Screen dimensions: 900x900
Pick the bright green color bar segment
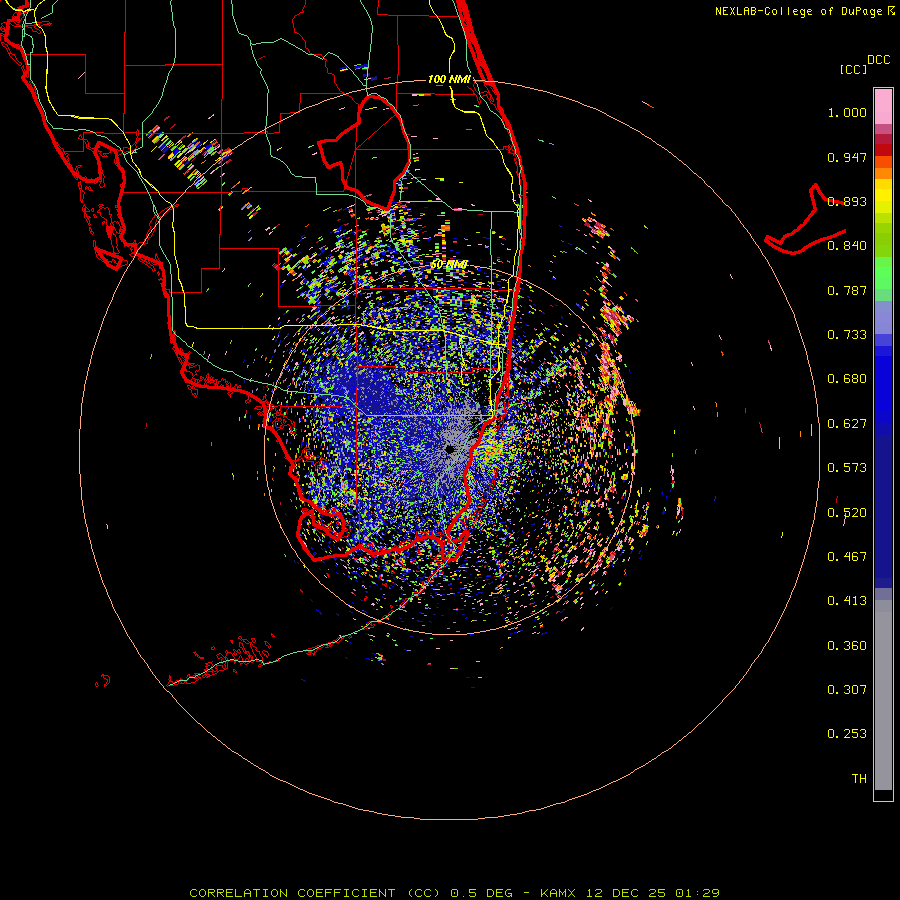click(x=883, y=273)
